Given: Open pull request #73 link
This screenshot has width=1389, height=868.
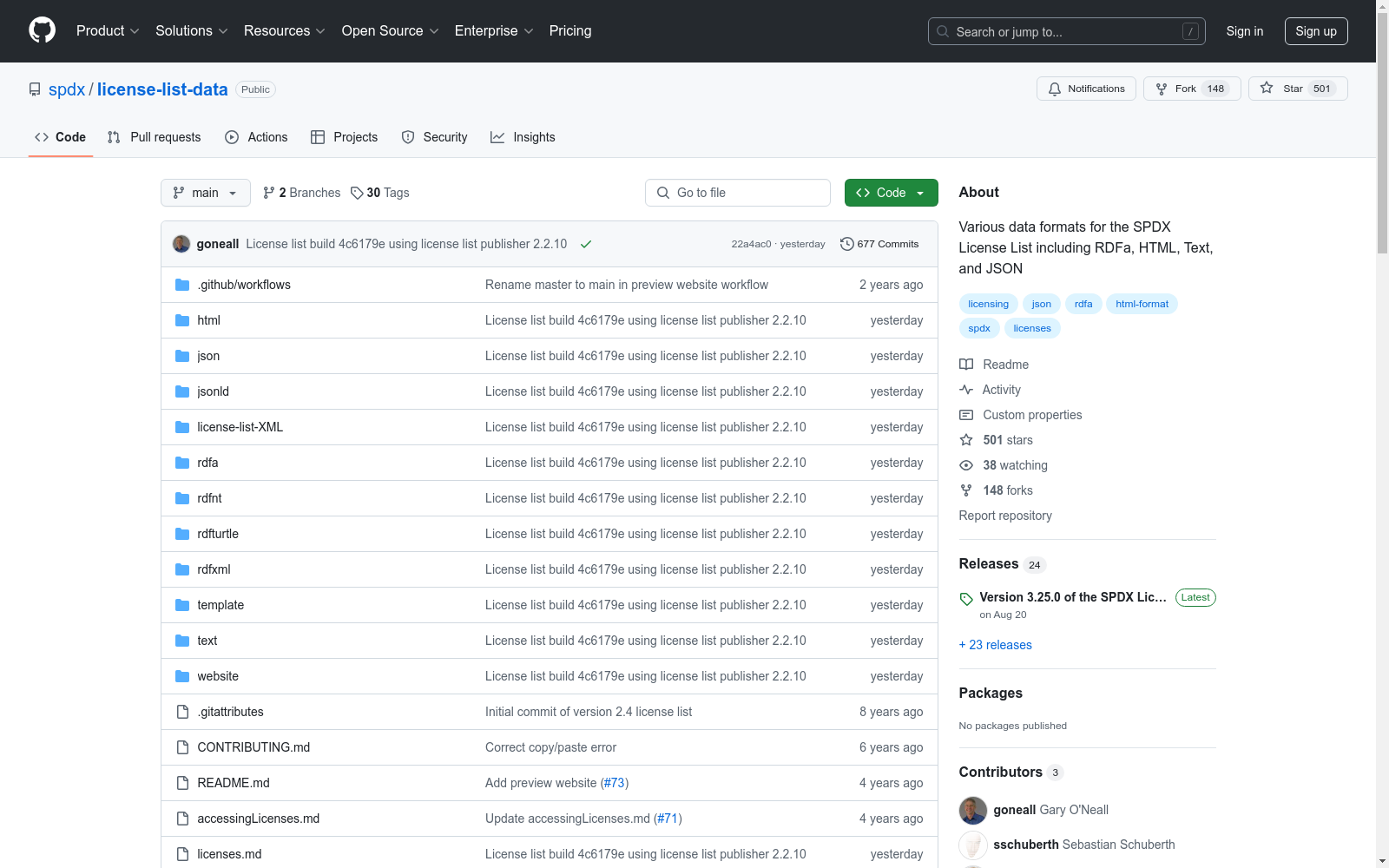Looking at the screenshot, I should (x=615, y=783).
